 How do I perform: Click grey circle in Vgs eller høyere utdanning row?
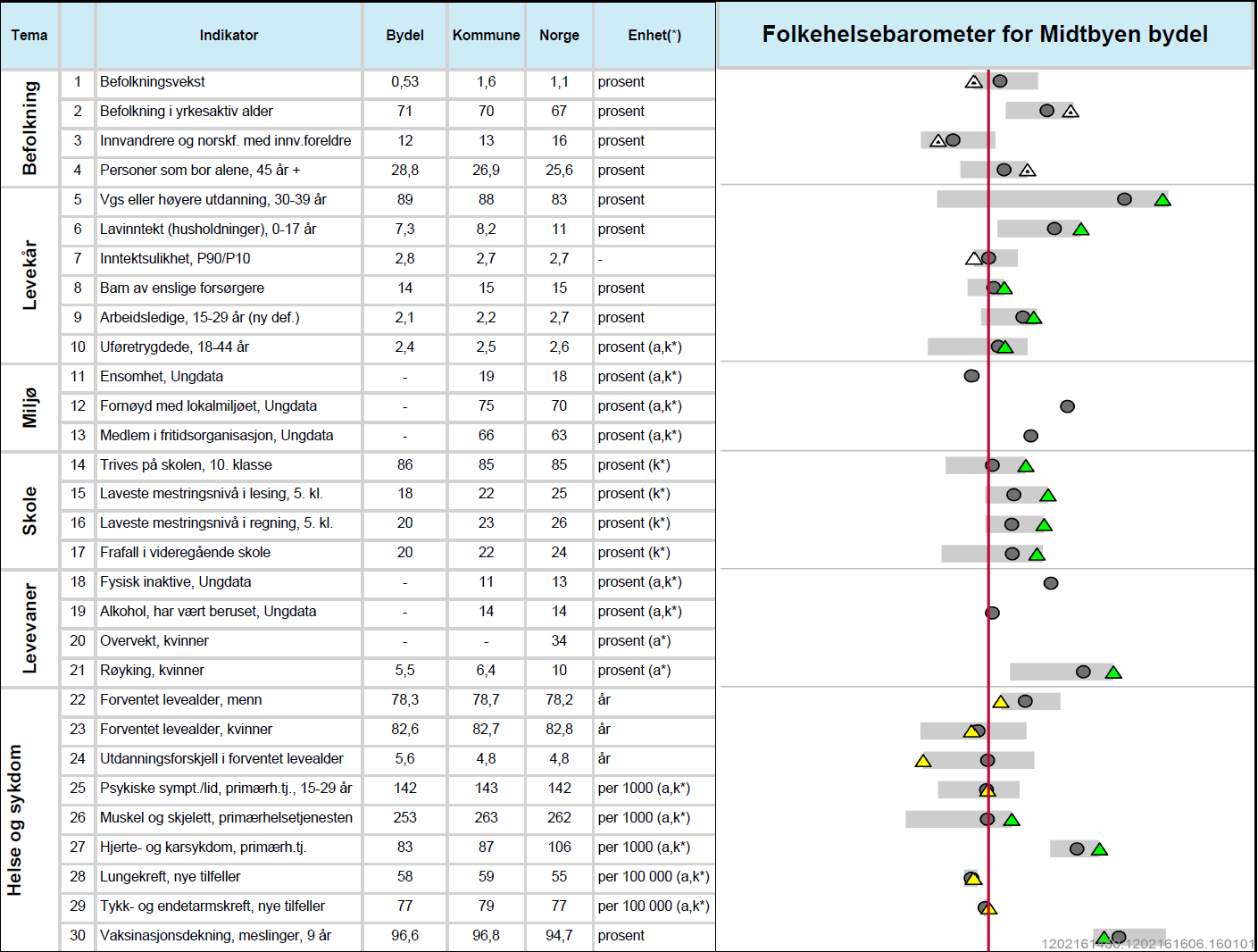1124,199
